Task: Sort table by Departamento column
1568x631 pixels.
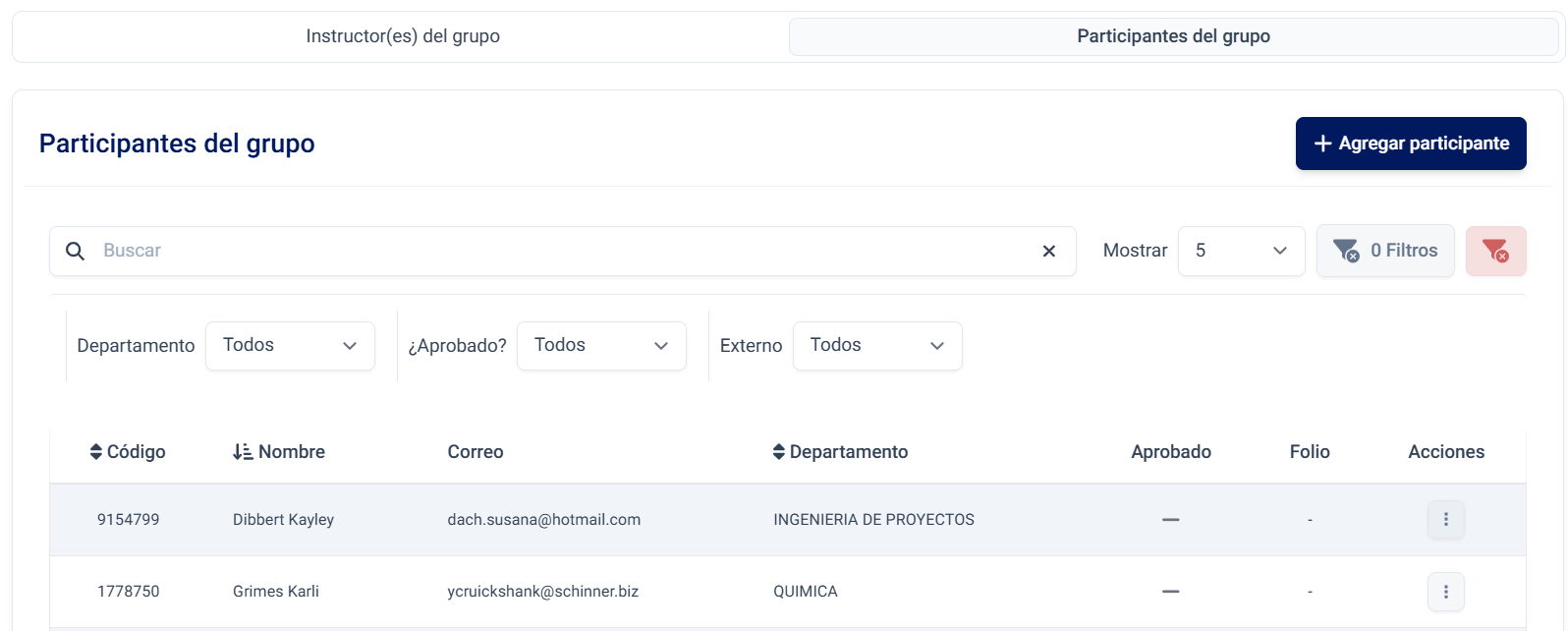Action: coord(840,452)
